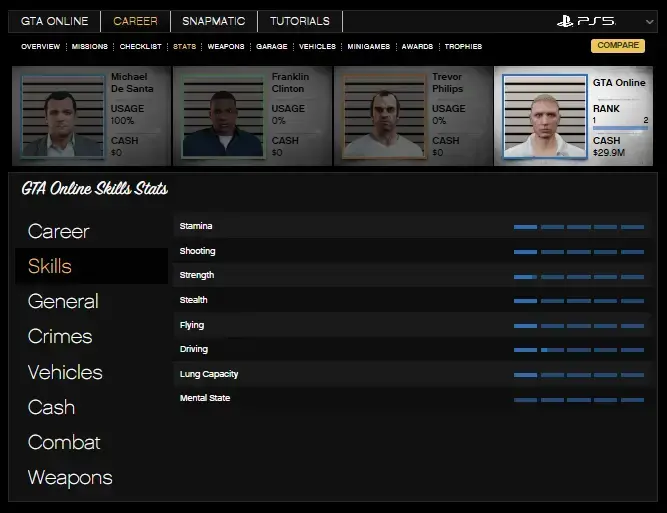667x513 pixels.
Task: Switch to the Snapmatic tab
Action: pos(213,21)
